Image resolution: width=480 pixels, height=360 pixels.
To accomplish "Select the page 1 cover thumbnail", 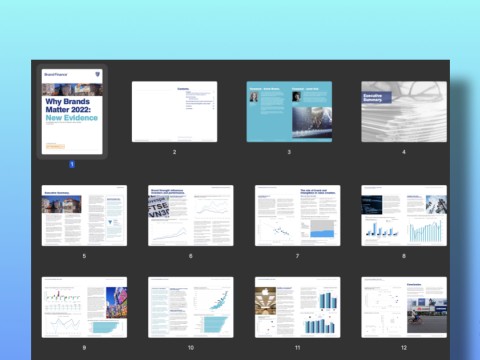I will (72, 112).
